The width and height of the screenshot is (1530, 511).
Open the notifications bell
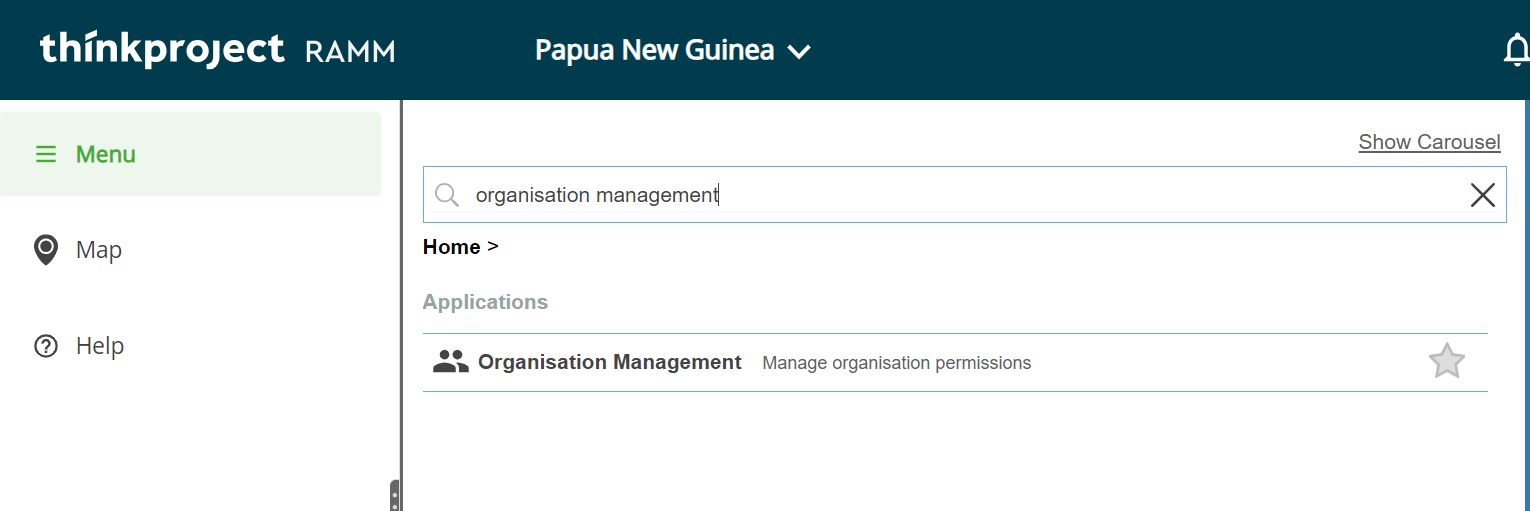tap(1516, 50)
